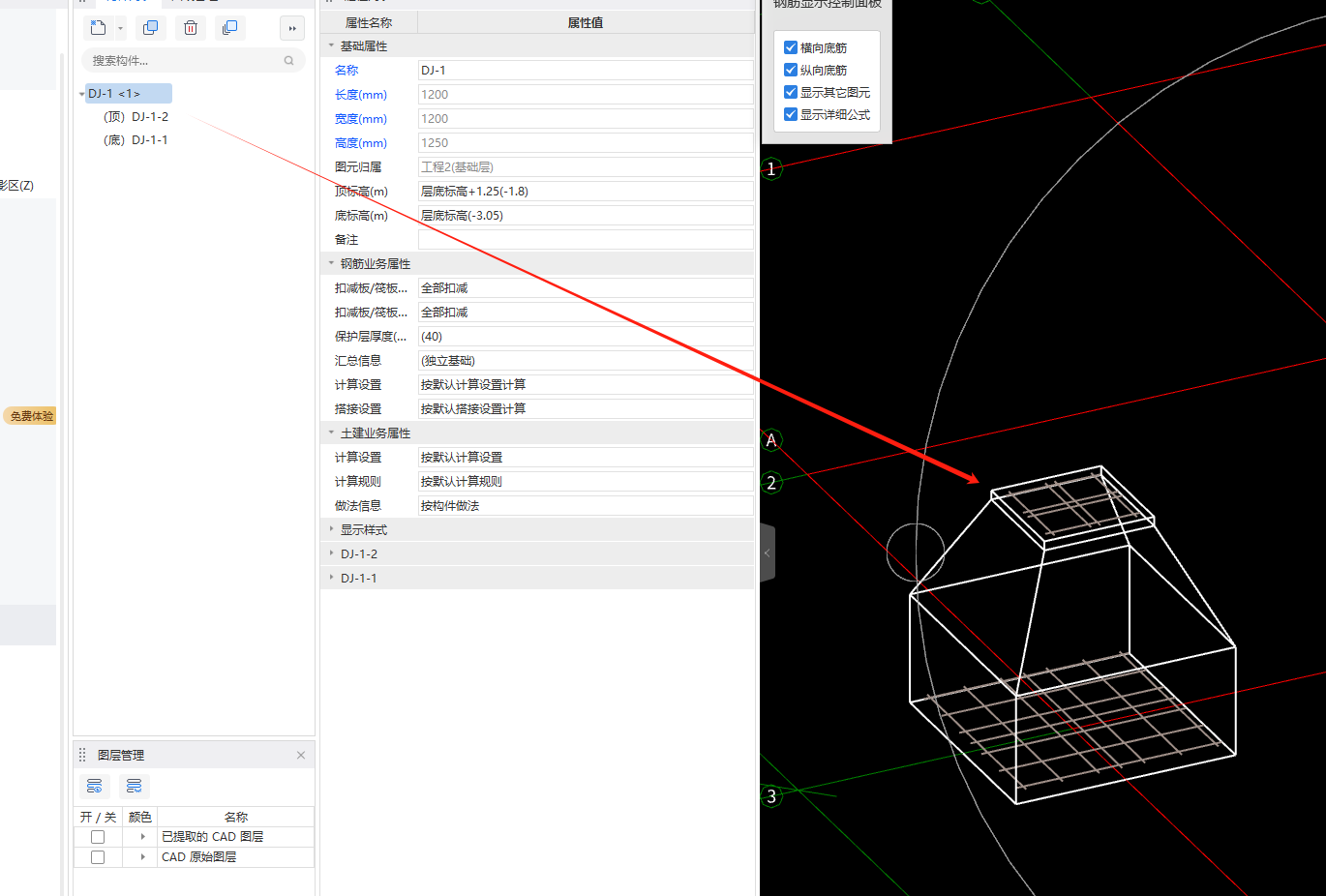This screenshot has height=896, width=1326.
Task: Expand the 显示样式 section
Action: click(331, 529)
